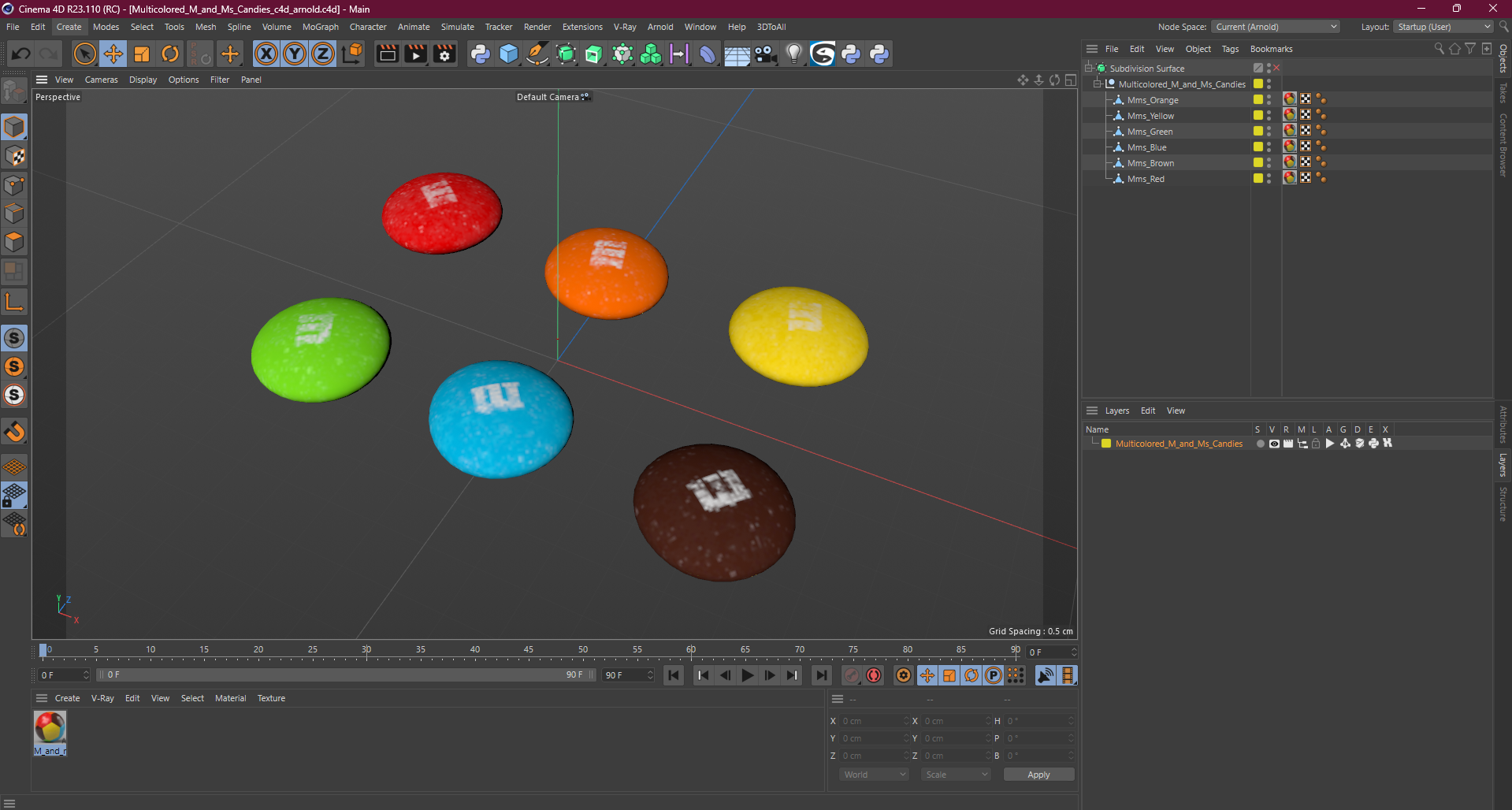Click the Camera object icon
The height and width of the screenshot is (810, 1512).
[765, 54]
